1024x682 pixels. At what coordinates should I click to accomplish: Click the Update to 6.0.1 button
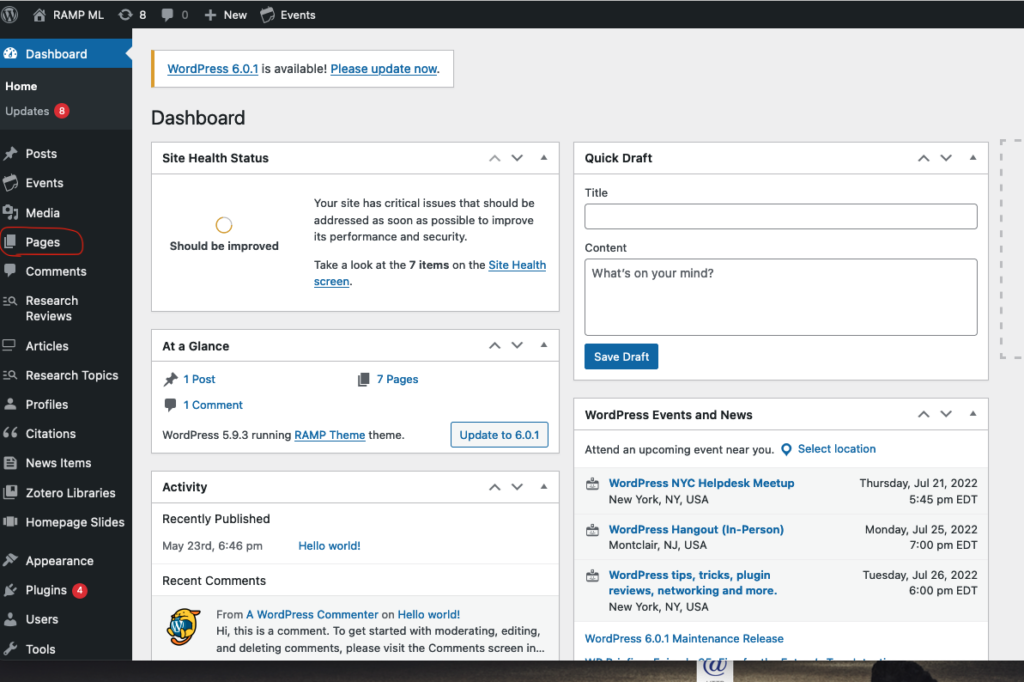pos(500,435)
